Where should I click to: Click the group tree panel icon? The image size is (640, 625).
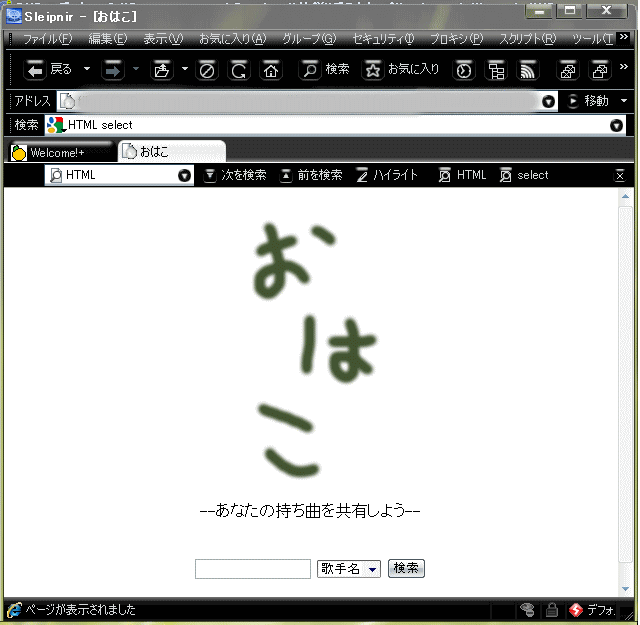pyautogui.click(x=496, y=70)
